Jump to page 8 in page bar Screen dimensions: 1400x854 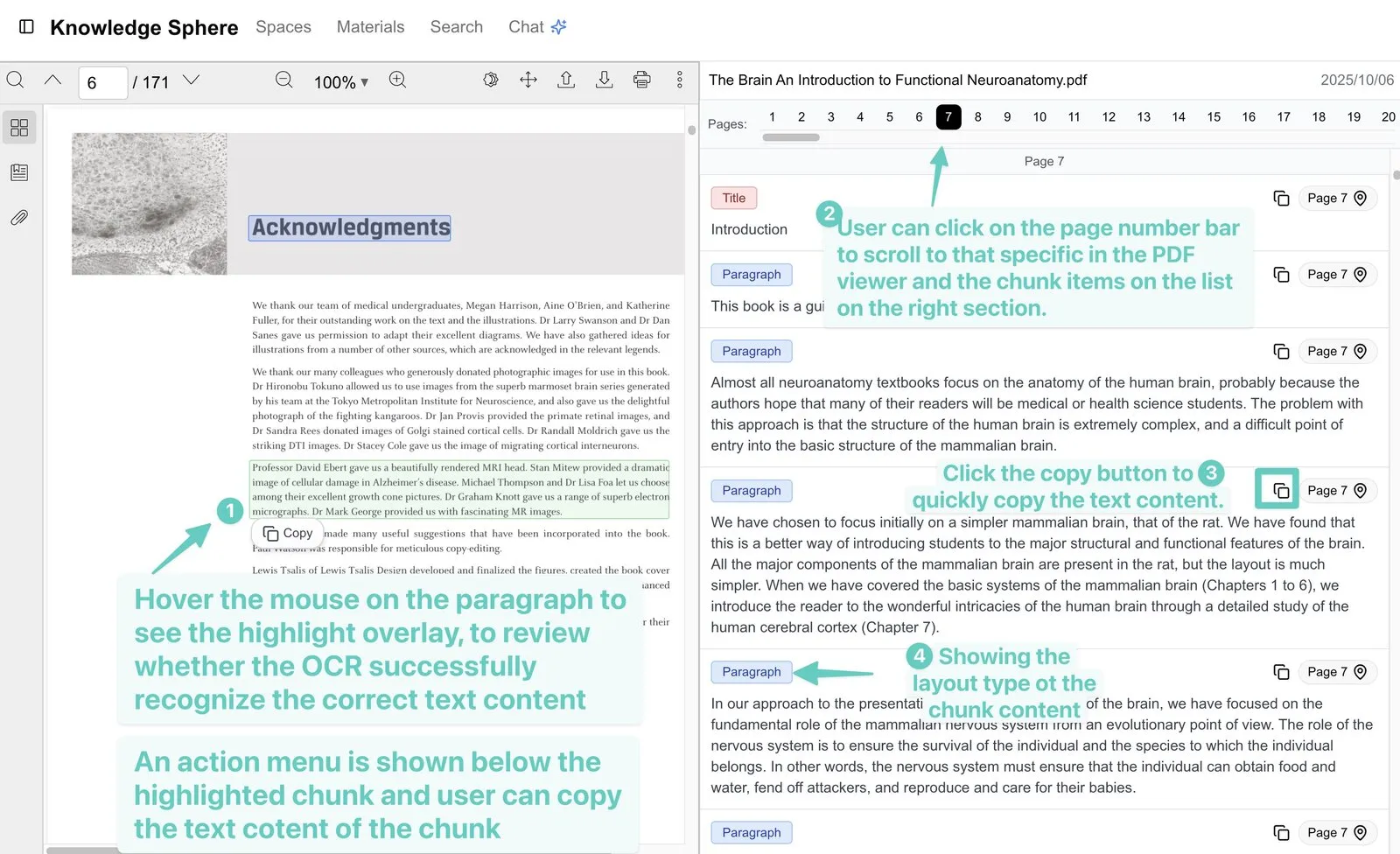(977, 117)
